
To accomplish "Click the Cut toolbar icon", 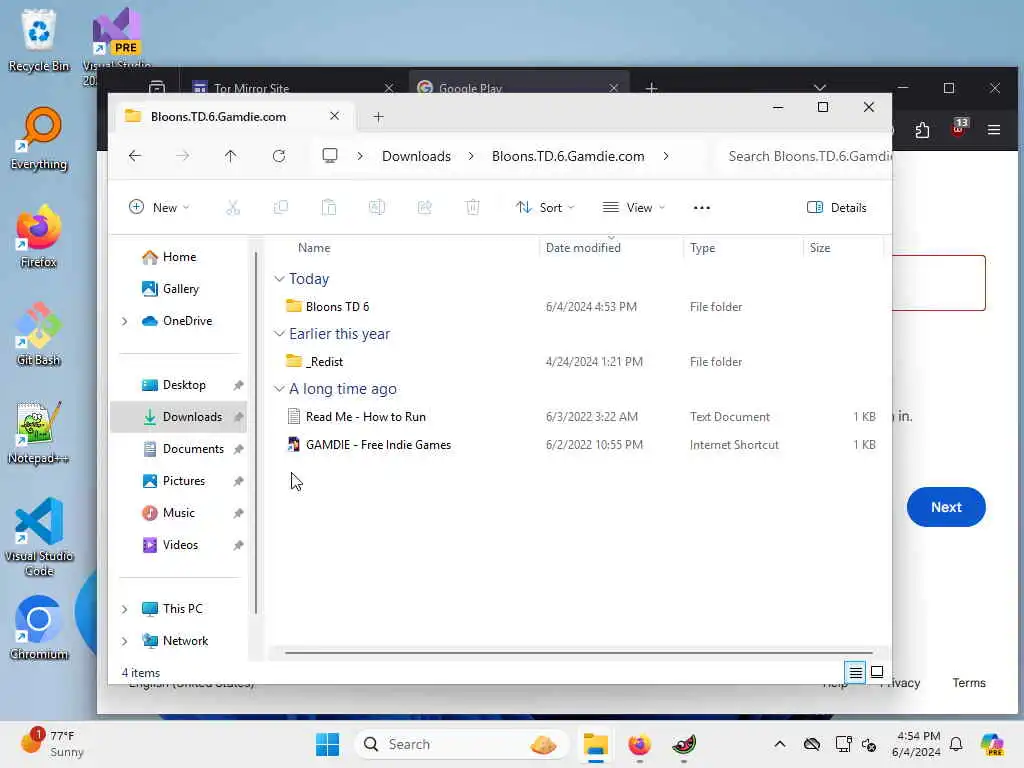I will 233,208.
